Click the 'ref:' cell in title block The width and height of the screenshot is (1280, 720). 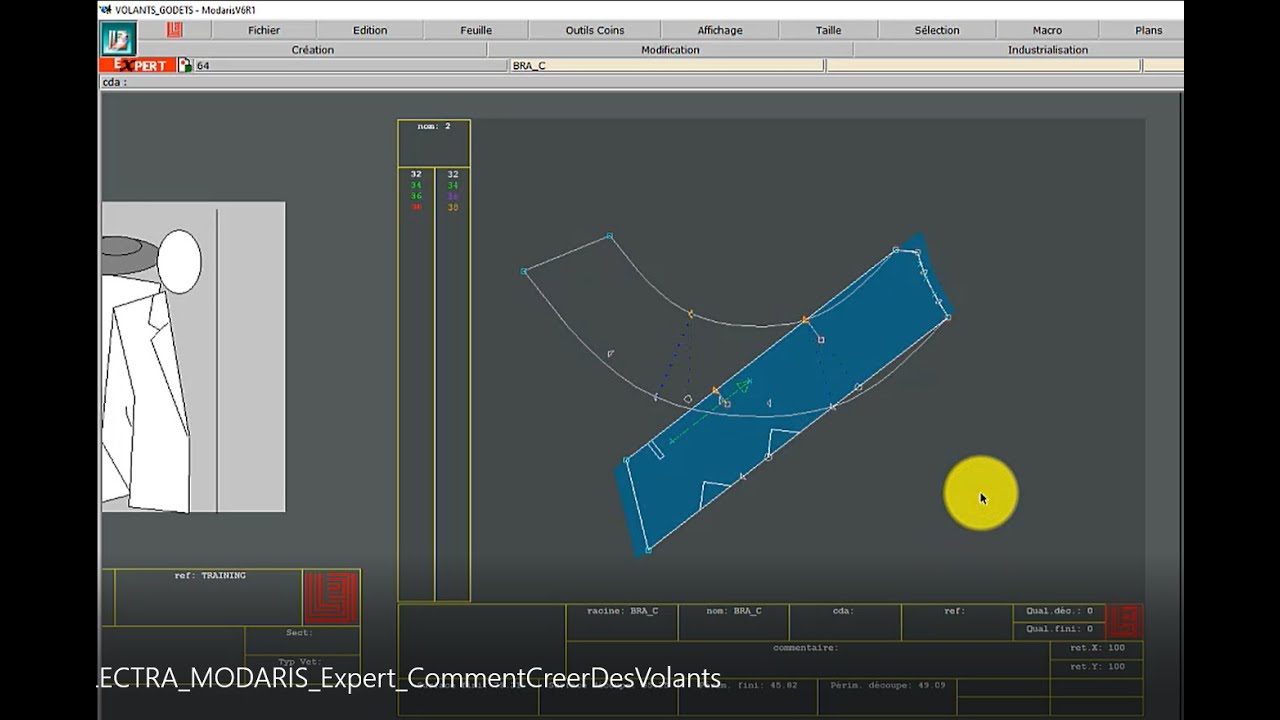pyautogui.click(x=957, y=622)
